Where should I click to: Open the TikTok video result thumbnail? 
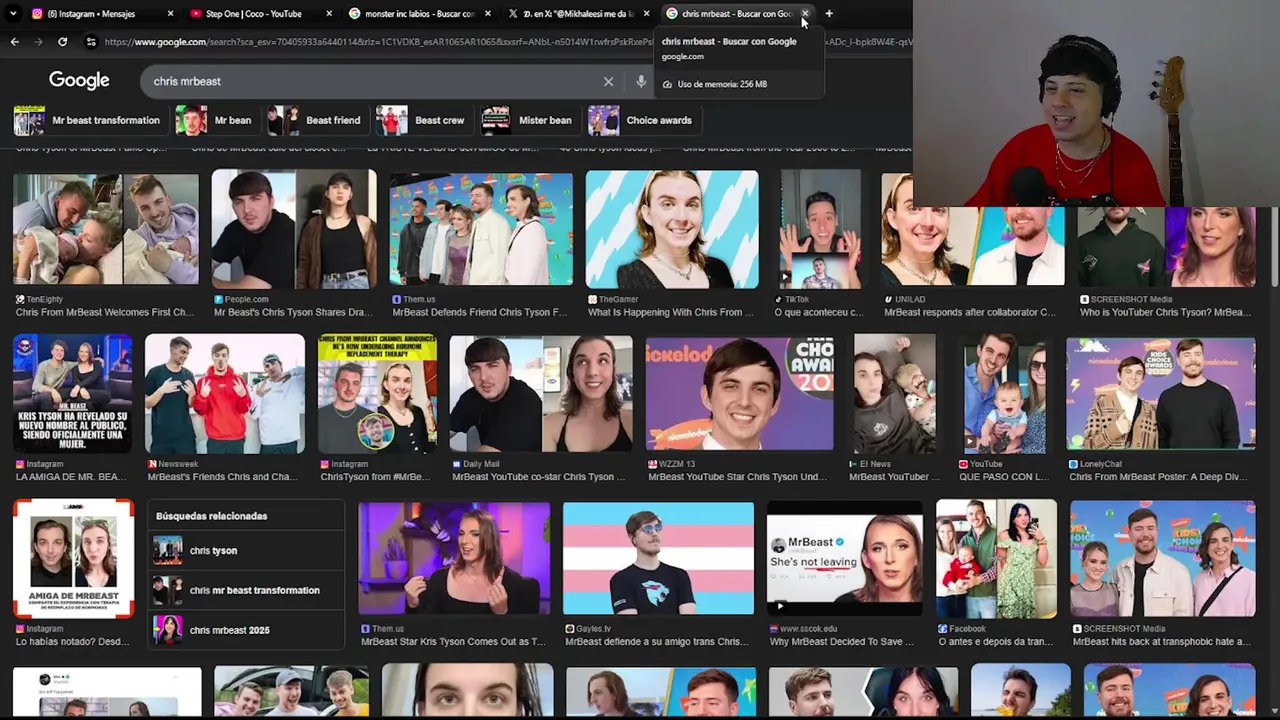820,229
